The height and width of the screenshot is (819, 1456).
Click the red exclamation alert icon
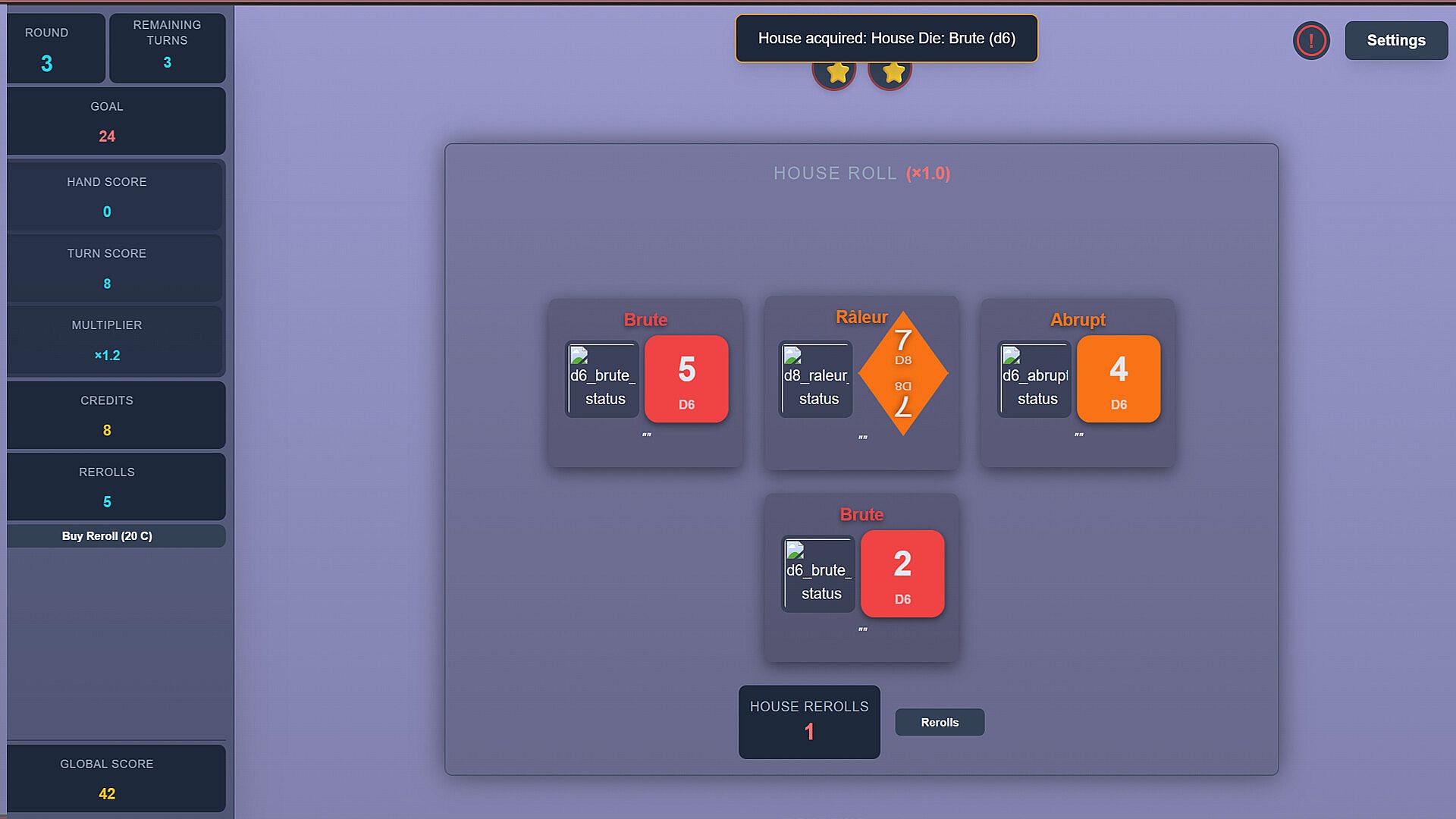1310,41
